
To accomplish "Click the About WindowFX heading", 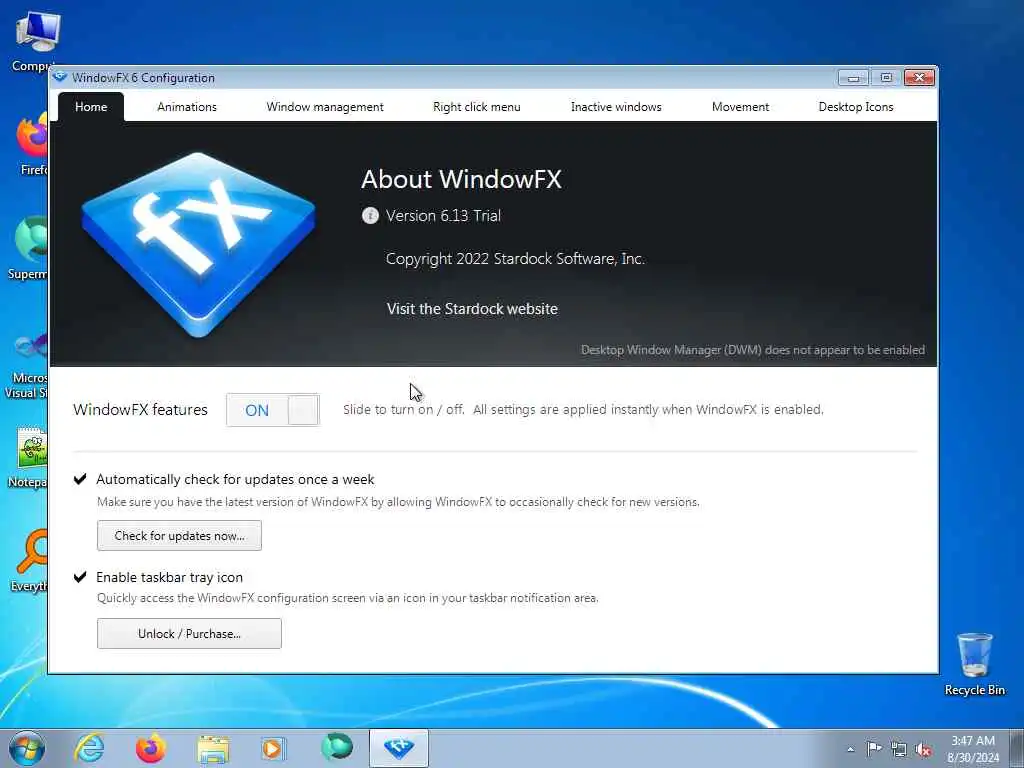I will (x=461, y=179).
